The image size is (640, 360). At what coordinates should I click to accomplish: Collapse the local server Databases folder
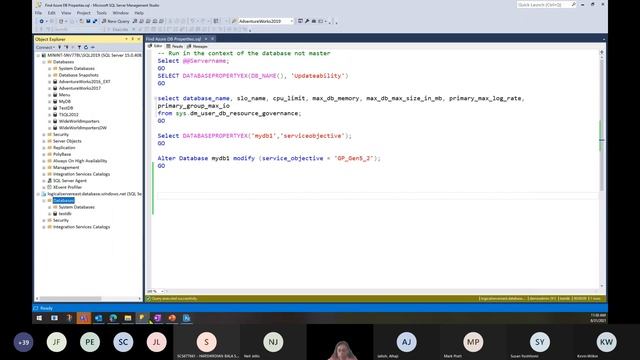44,62
